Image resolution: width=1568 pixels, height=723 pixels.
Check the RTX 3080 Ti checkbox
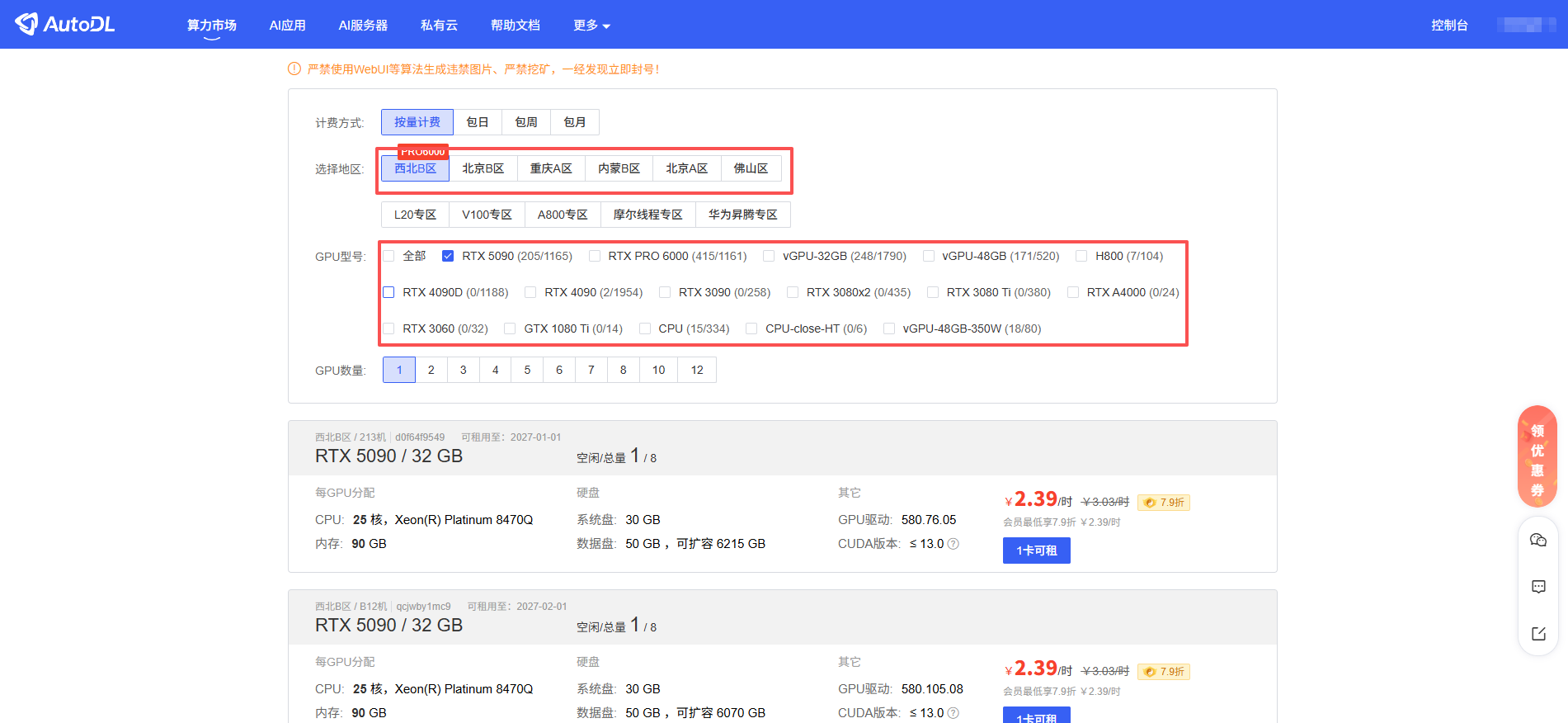tap(933, 292)
